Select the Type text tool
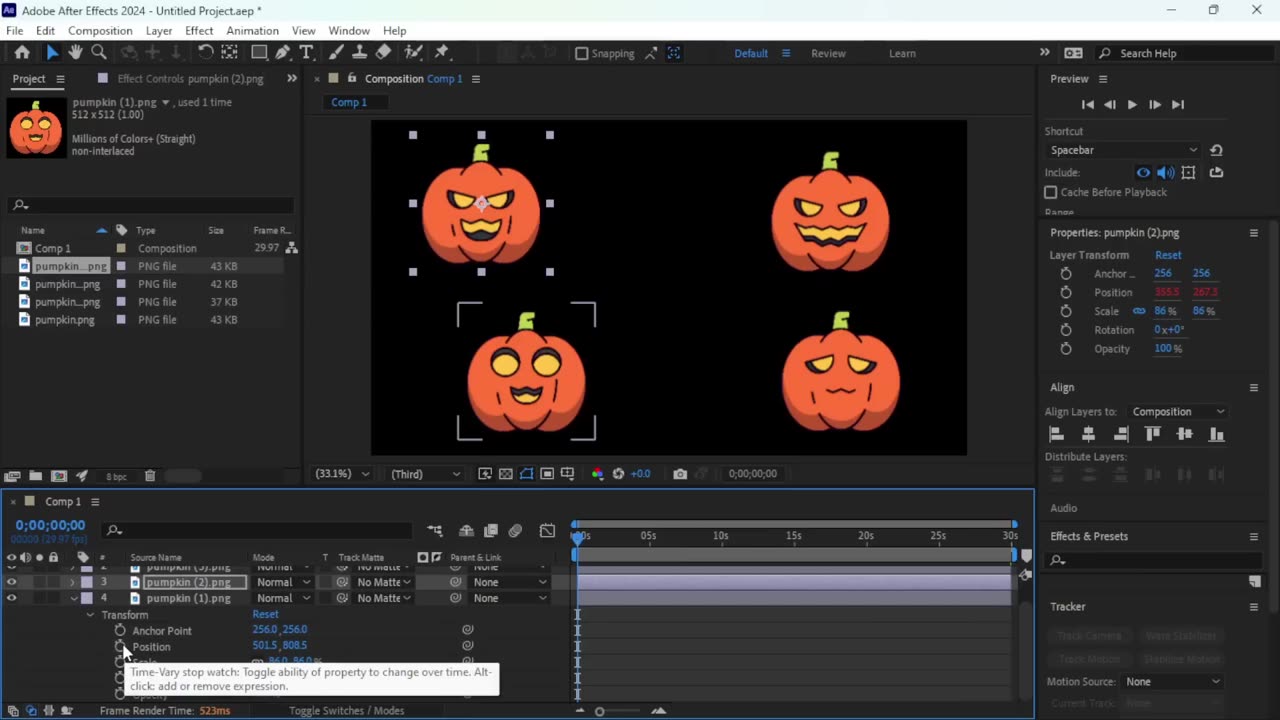The image size is (1280, 720). 306,53
